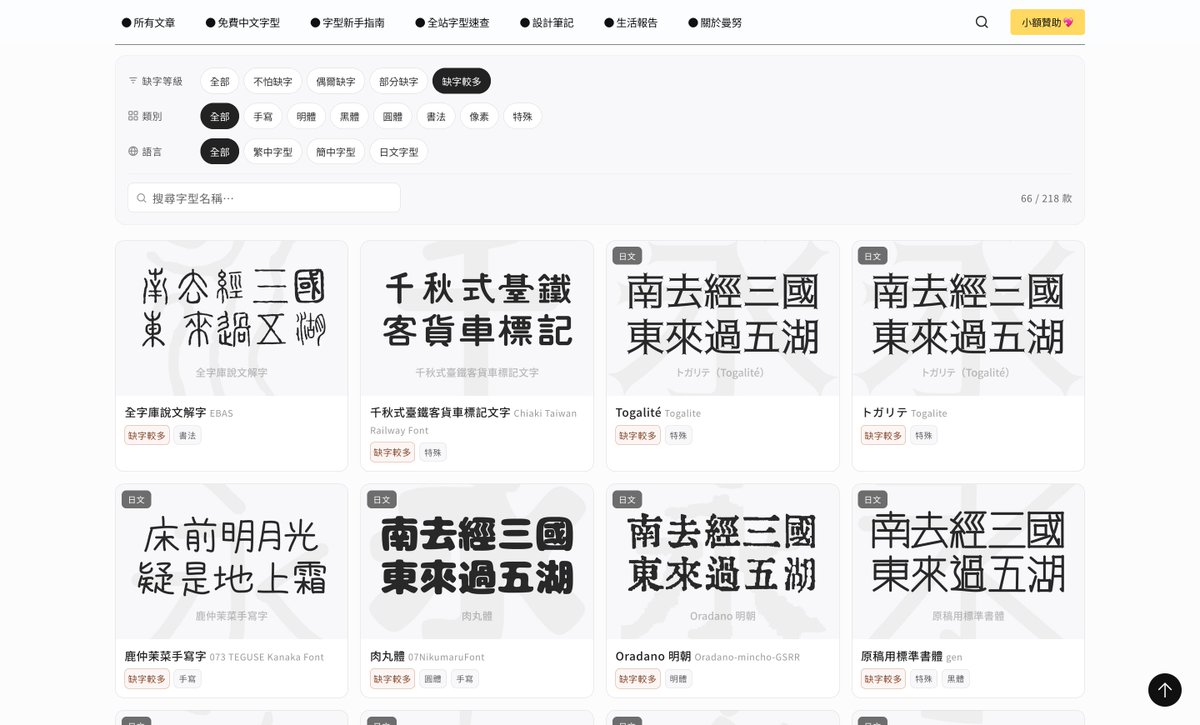Select 不怕缺字 filter chip

tap(273, 81)
